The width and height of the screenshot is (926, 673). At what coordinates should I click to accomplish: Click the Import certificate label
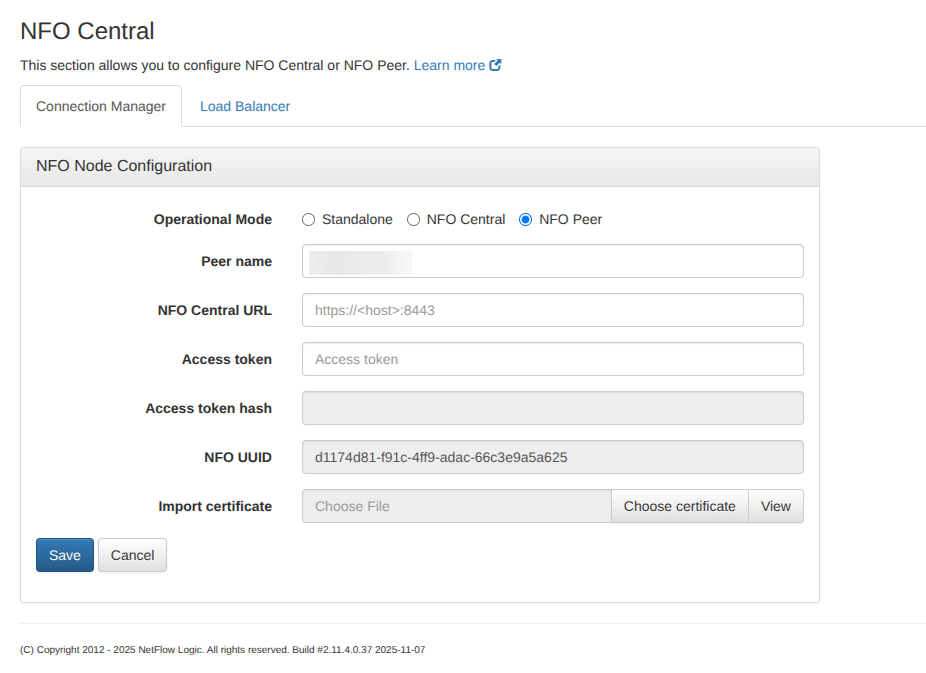215,506
